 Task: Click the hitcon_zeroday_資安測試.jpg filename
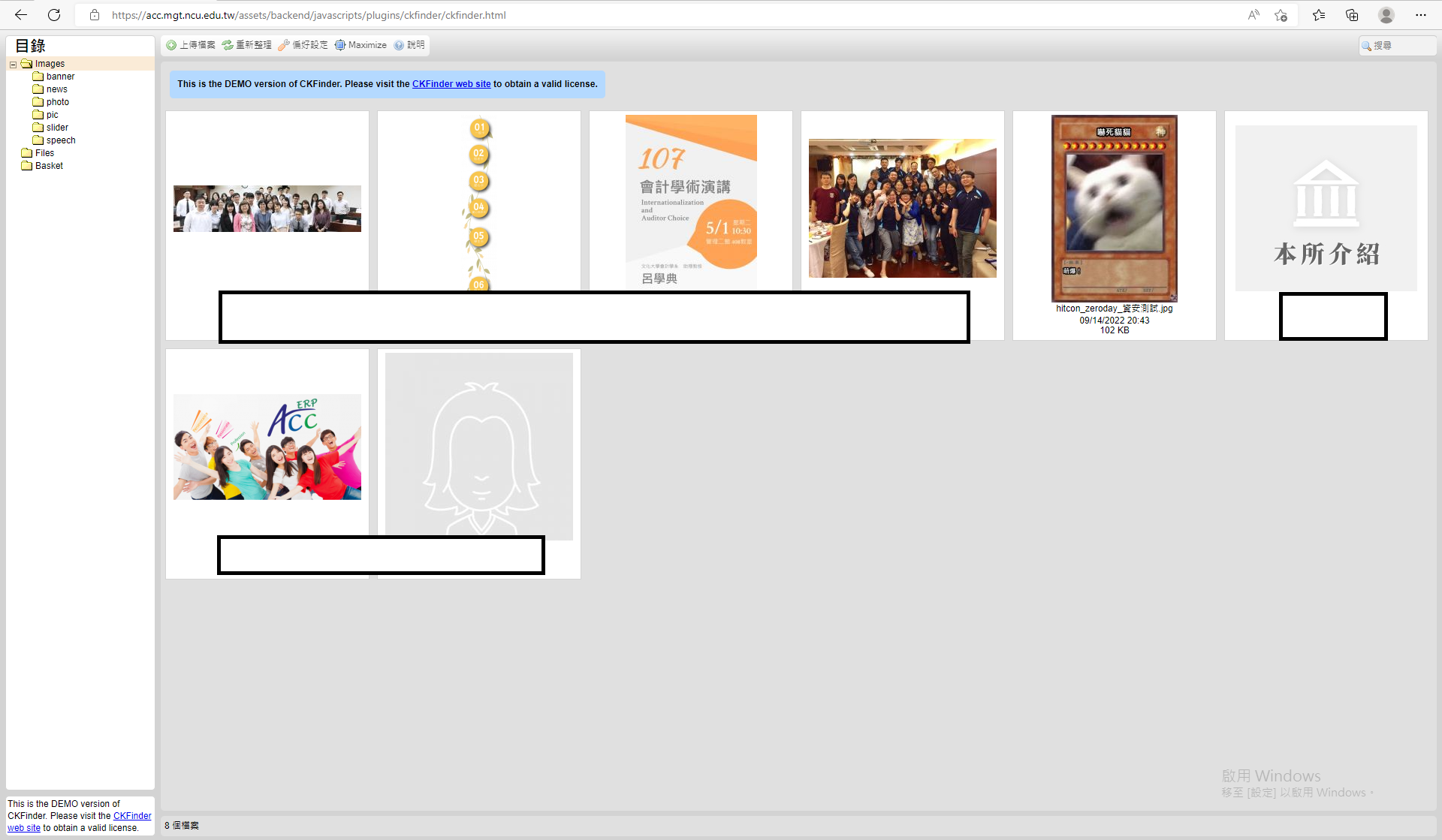click(1115, 309)
